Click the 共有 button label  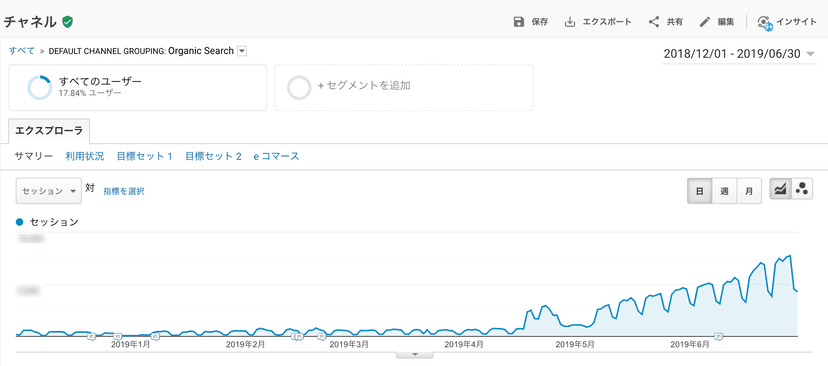point(674,22)
